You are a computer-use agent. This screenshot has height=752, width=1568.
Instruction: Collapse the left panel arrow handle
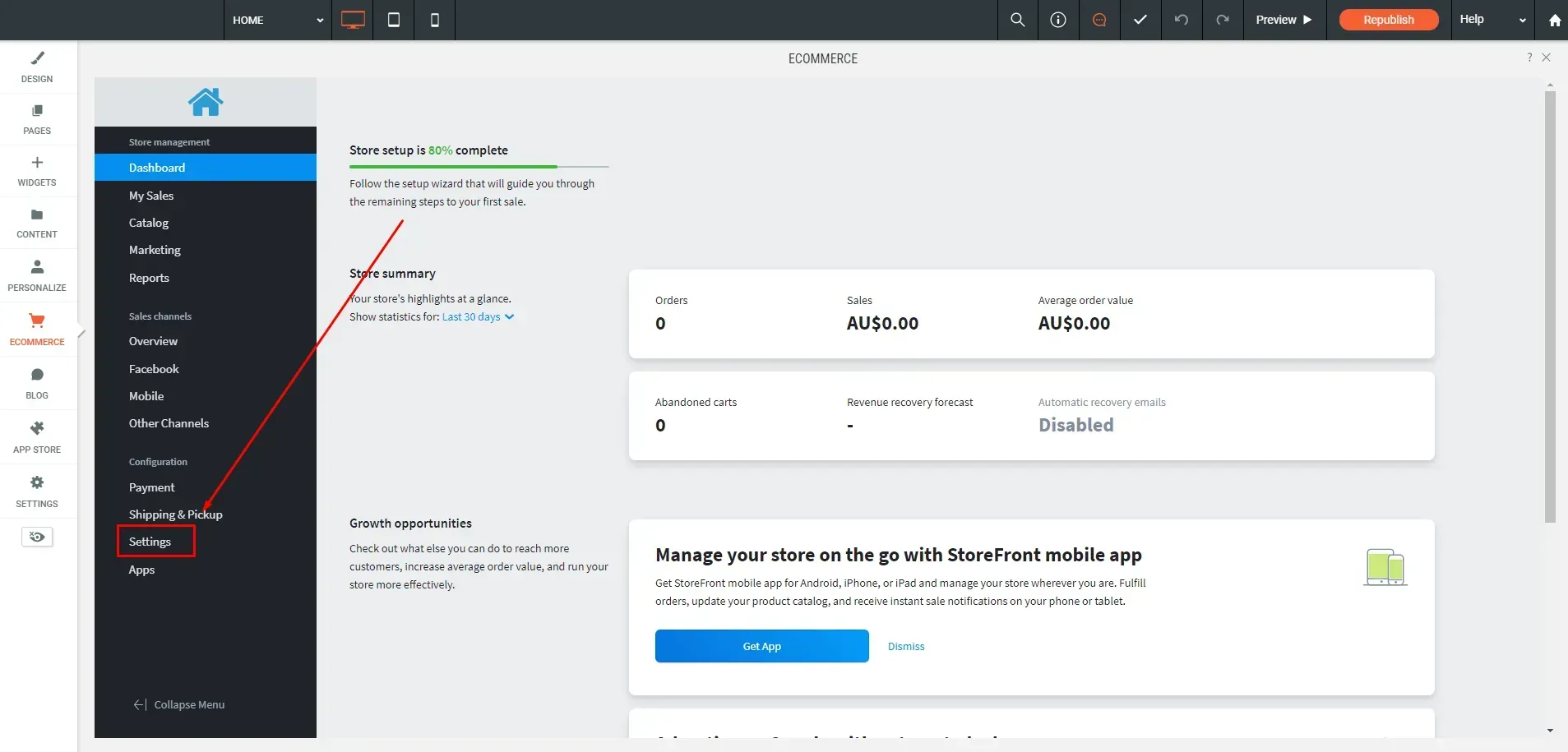pos(81,333)
